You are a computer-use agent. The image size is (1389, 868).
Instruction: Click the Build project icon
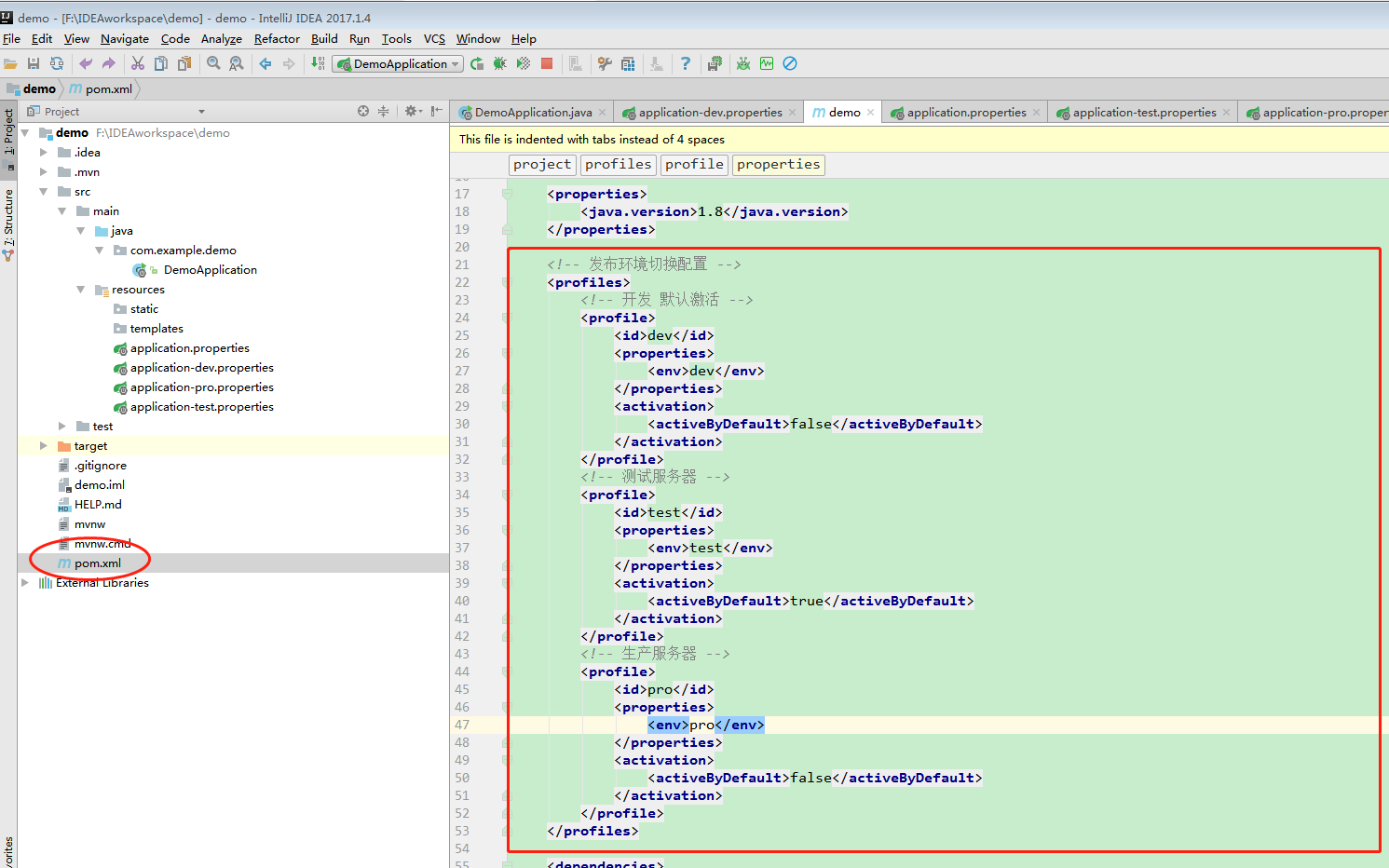pyautogui.click(x=318, y=63)
